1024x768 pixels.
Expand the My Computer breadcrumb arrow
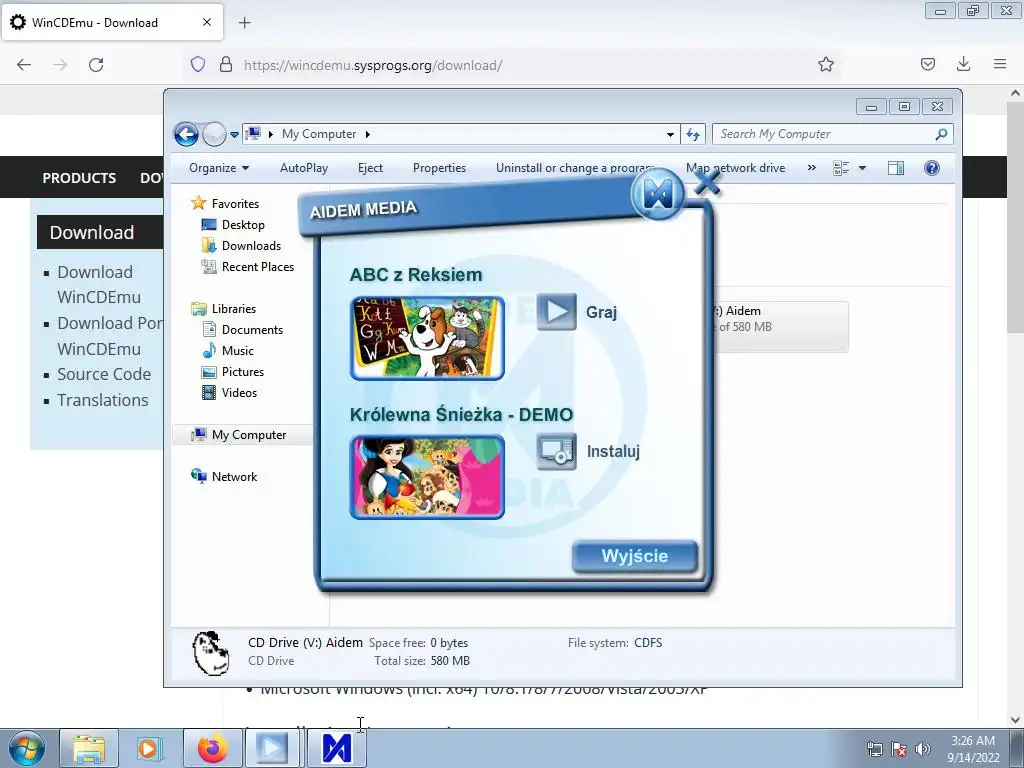pyautogui.click(x=368, y=135)
